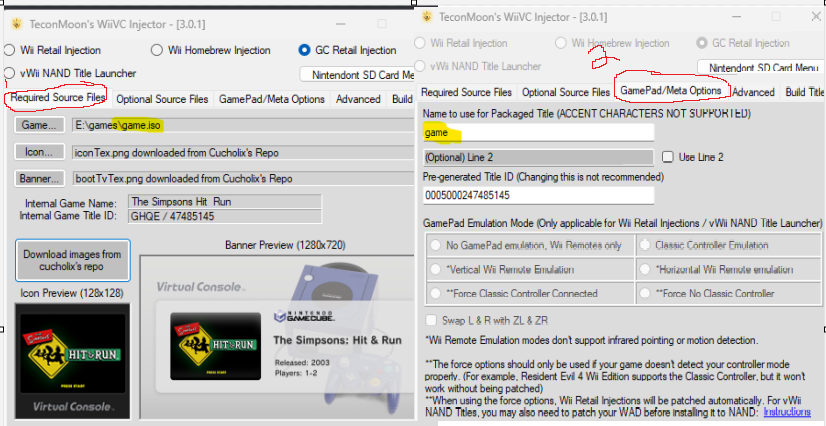Screen dimensions: 826x426
Task: Open GamePad/Meta Options tab in right window
Action: [x=671, y=90]
